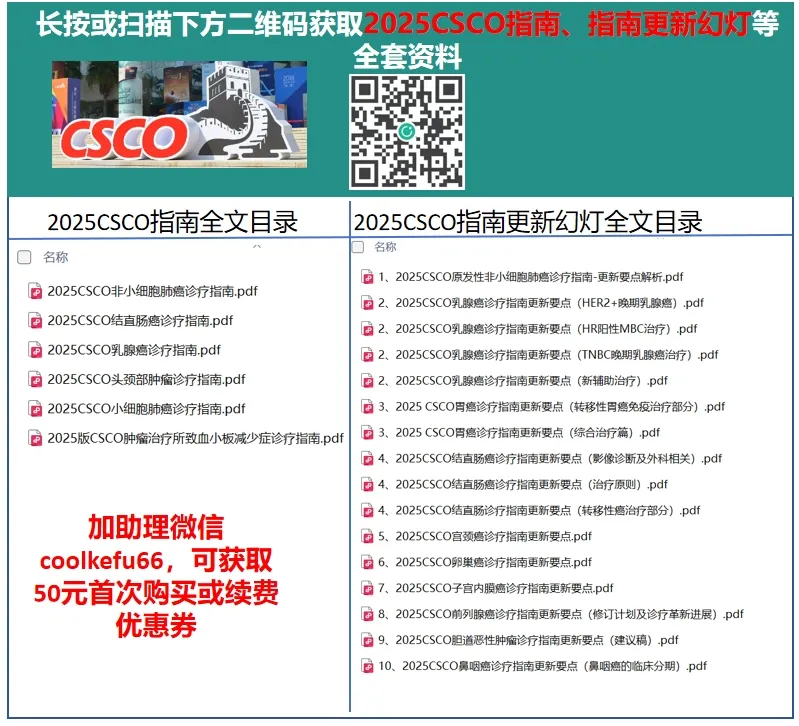The image size is (799, 726).
Task: Click PDF icon of TNBC晚期乳腺癌治疗 file
Action: (367, 355)
